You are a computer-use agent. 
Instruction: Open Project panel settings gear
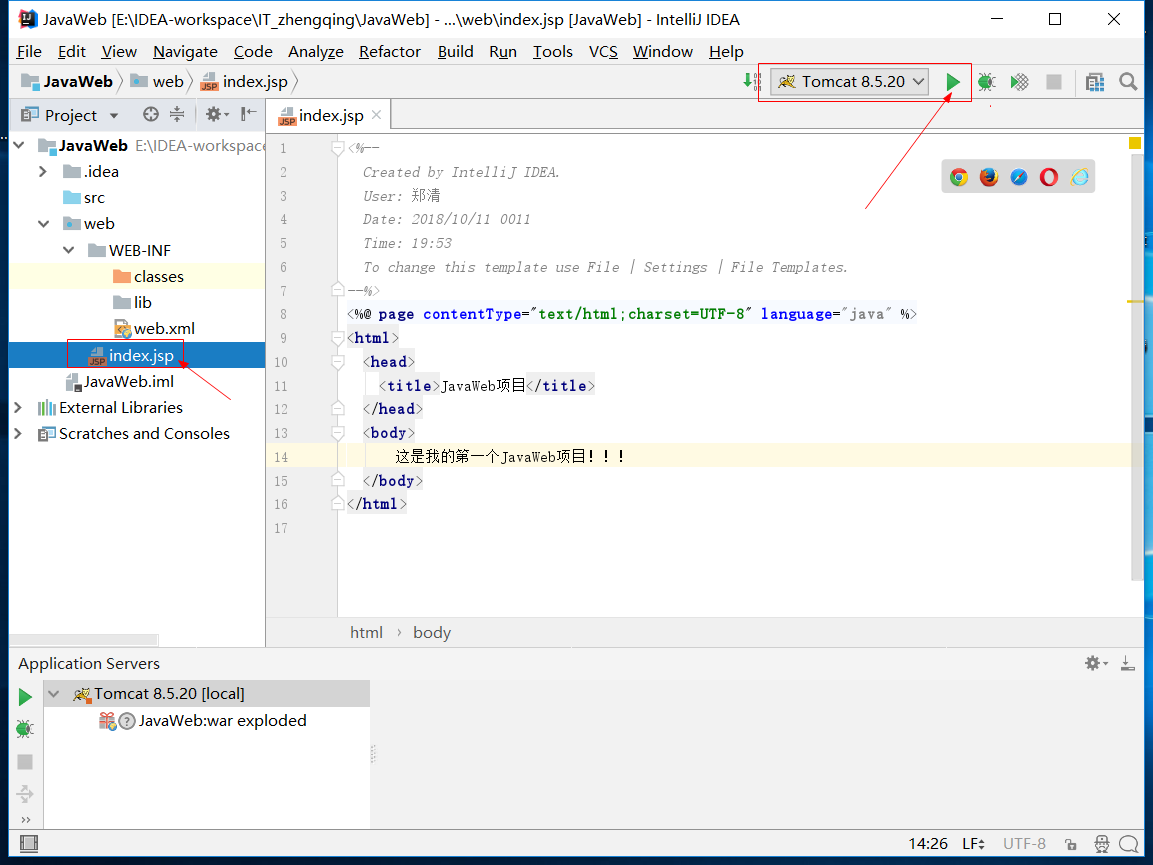[216, 114]
